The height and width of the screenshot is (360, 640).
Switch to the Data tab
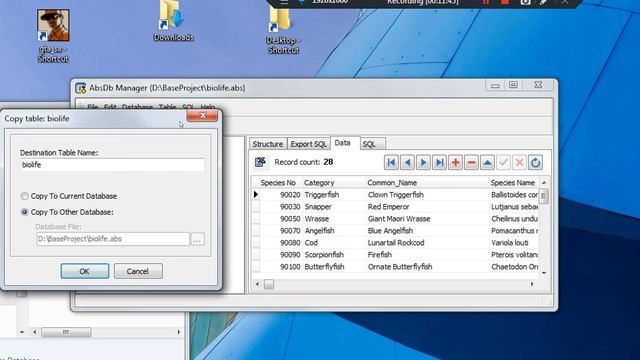342,143
